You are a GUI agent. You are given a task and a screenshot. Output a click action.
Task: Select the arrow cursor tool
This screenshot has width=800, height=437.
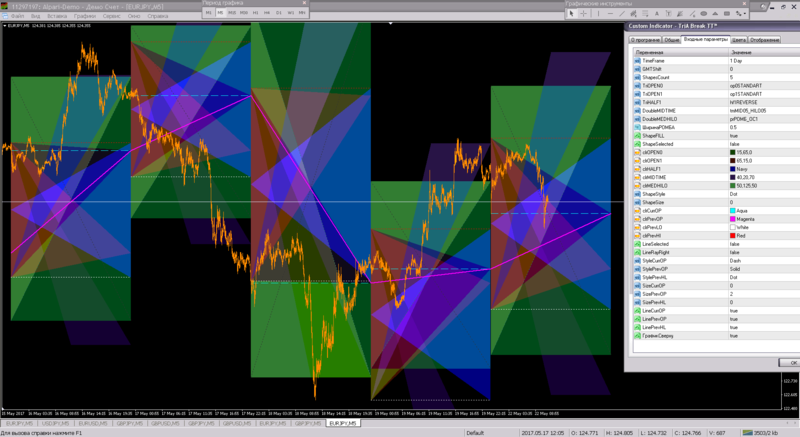pos(572,14)
